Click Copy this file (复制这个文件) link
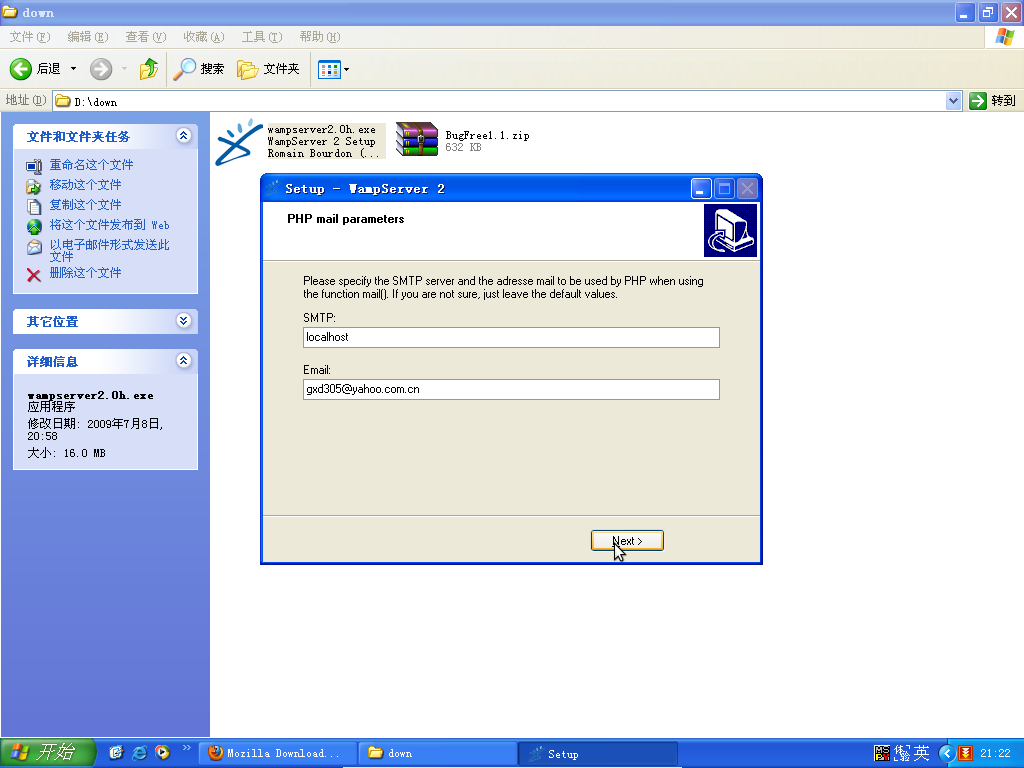1024x768 pixels. click(x=86, y=205)
